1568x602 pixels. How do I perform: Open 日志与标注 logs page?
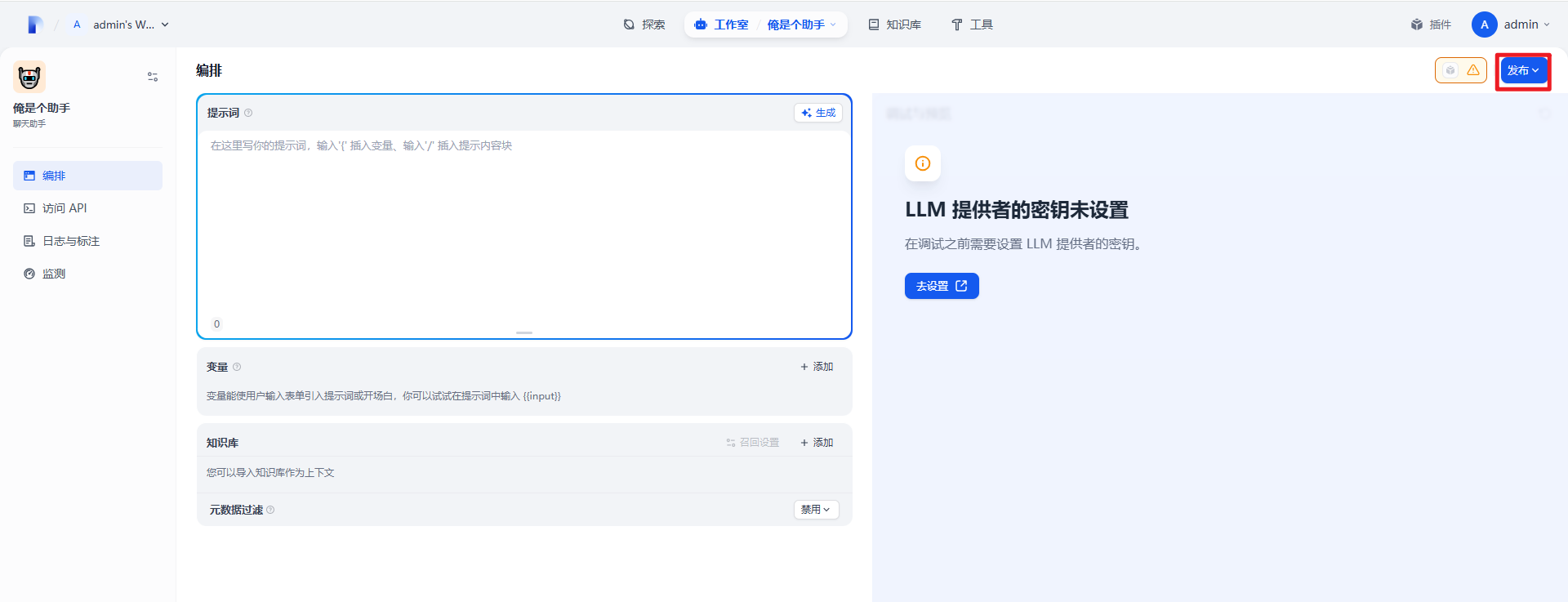(x=87, y=241)
